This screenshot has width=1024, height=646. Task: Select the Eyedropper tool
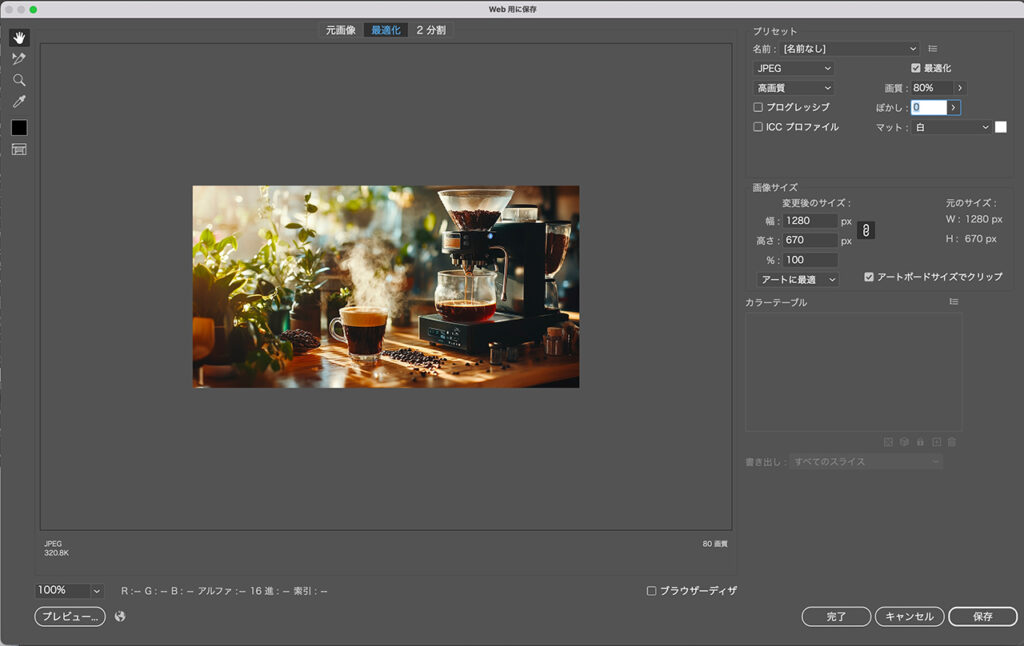(x=19, y=101)
